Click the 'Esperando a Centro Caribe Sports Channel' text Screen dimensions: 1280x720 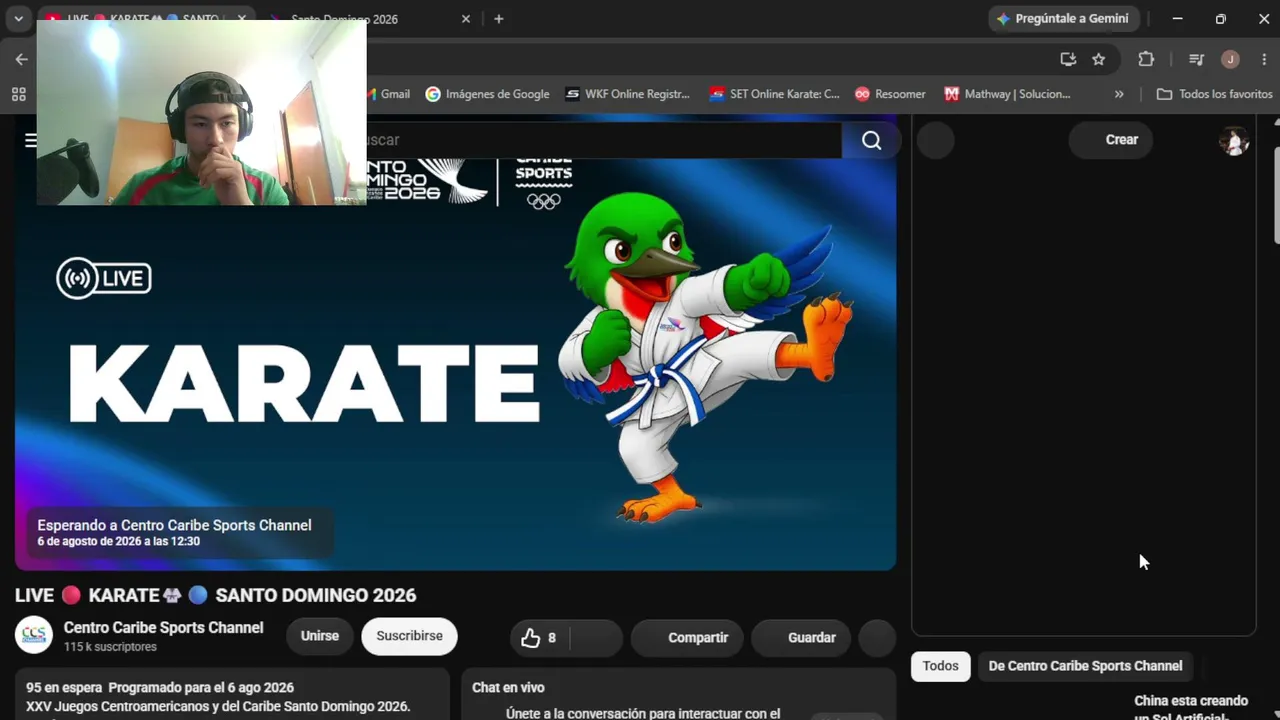pos(174,526)
